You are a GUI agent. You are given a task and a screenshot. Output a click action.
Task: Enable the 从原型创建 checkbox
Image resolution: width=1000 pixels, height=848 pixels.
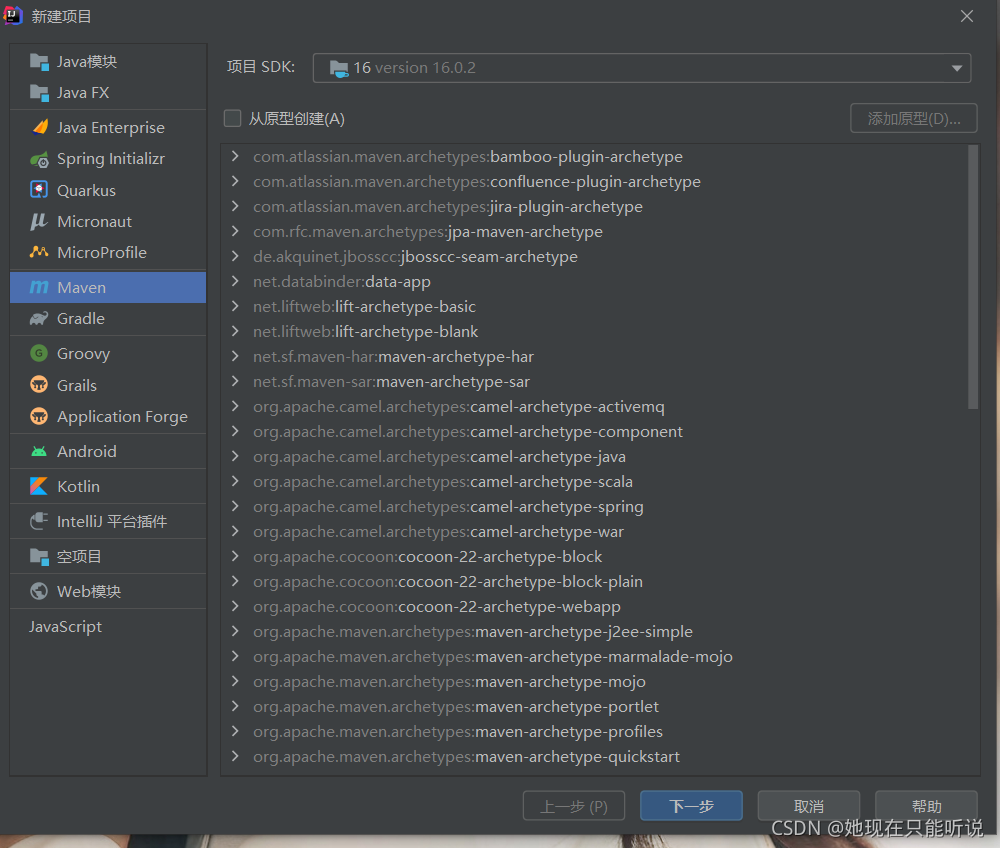click(x=232, y=119)
